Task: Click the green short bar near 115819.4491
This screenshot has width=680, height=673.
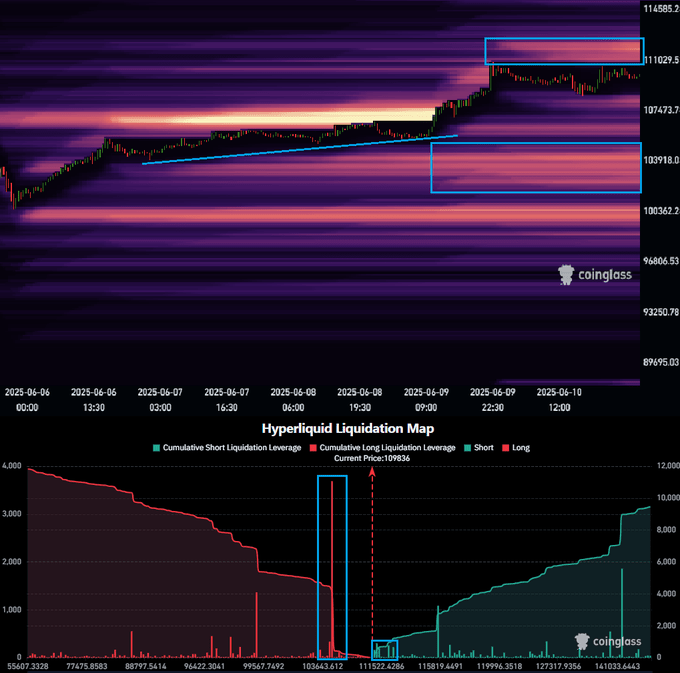Action: tap(438, 631)
